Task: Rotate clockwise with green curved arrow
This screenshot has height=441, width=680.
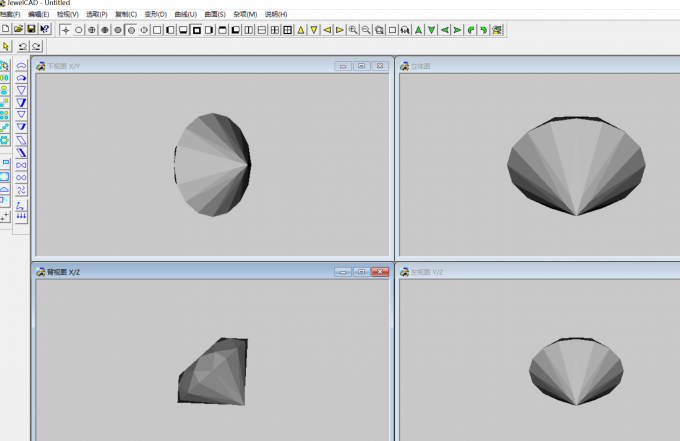Action: pos(484,30)
